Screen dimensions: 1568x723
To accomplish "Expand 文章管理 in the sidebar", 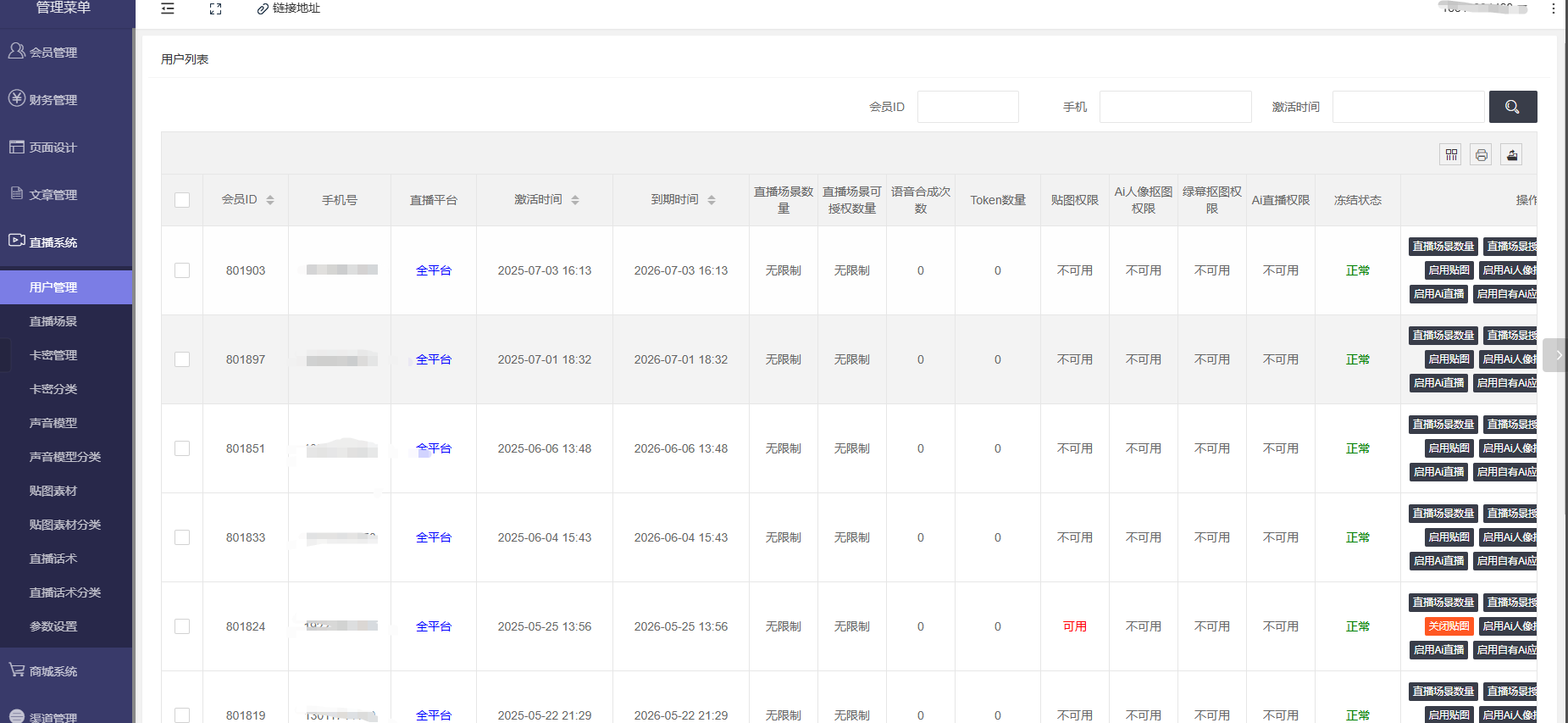I will [x=66, y=195].
